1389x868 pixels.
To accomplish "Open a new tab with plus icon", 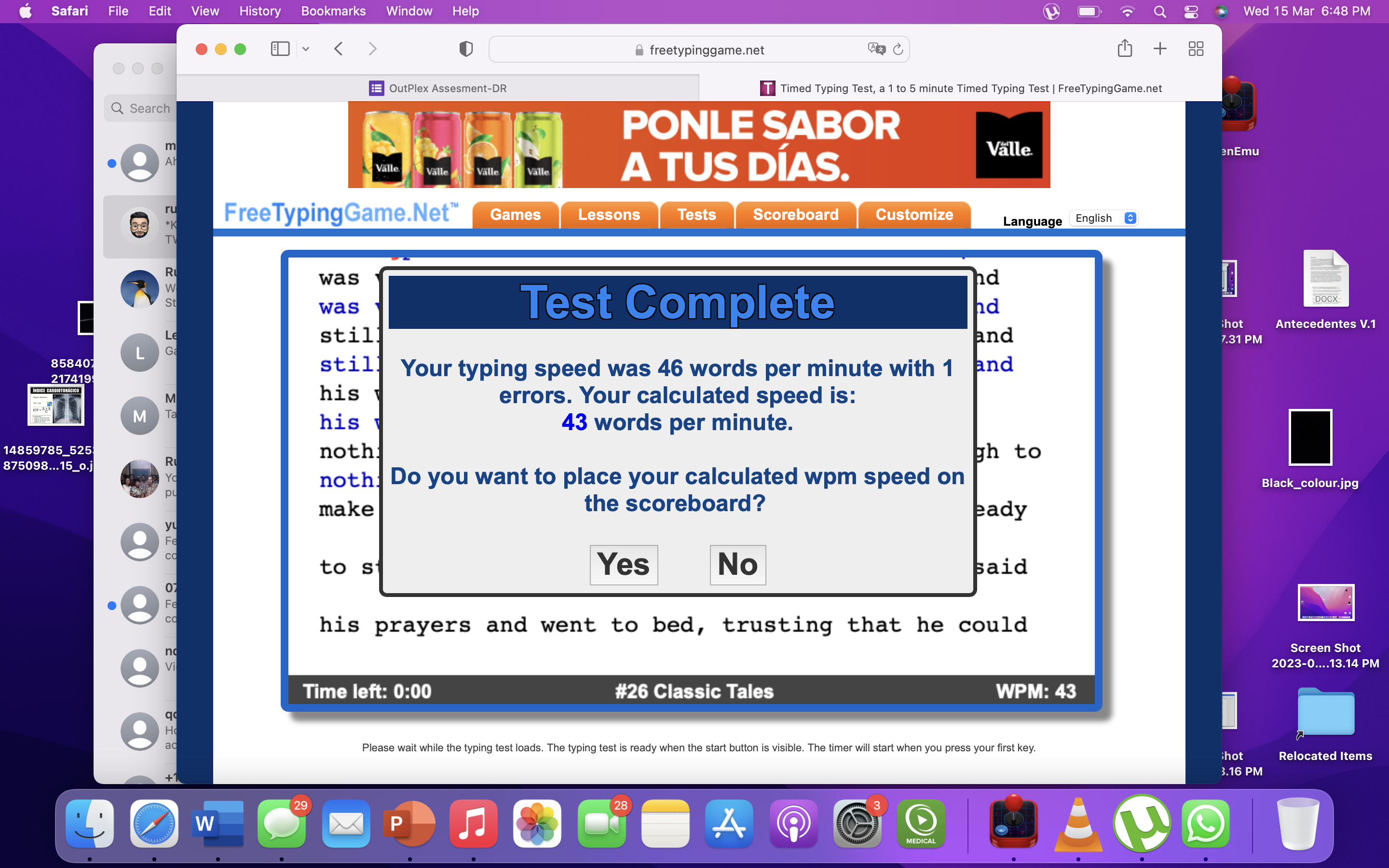I will point(1160,49).
